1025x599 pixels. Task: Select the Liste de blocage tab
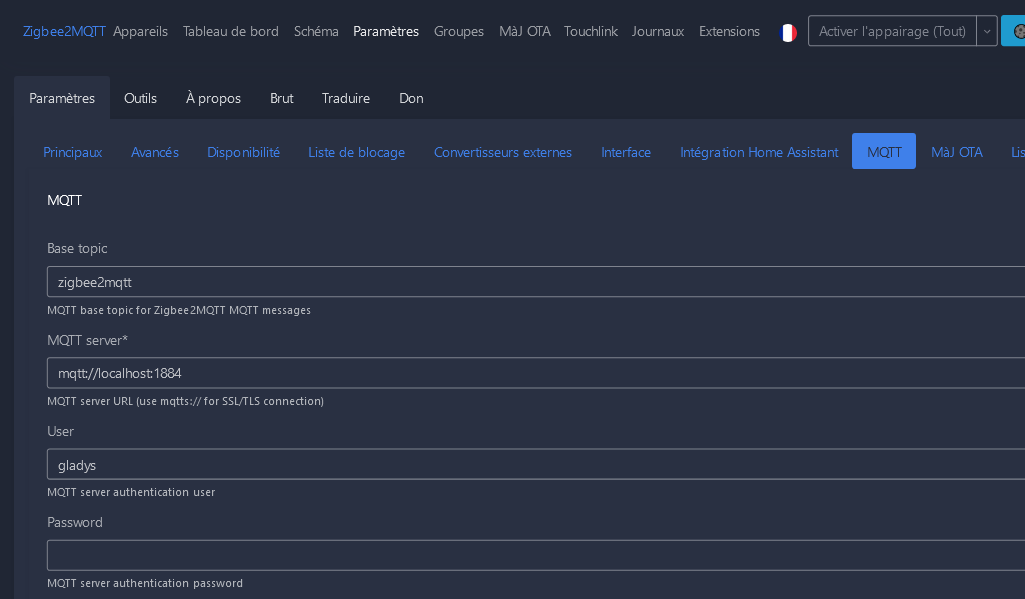[x=357, y=152]
